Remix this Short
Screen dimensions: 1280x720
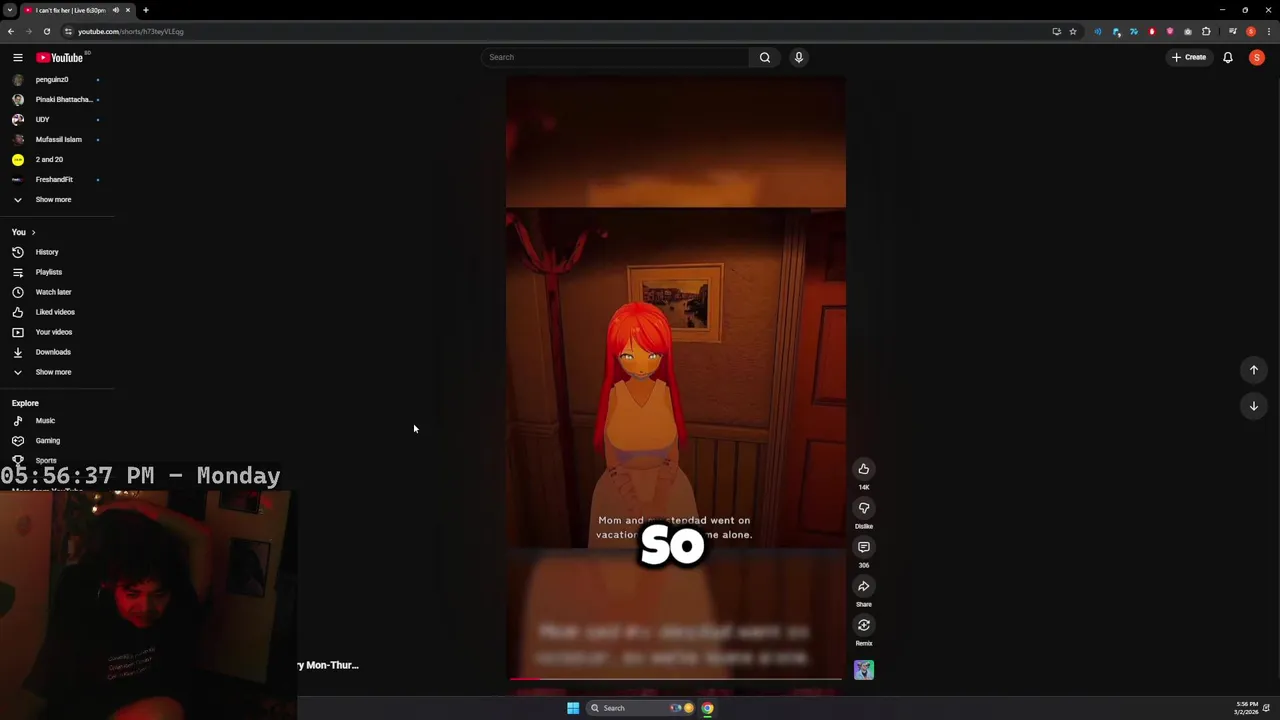click(864, 625)
